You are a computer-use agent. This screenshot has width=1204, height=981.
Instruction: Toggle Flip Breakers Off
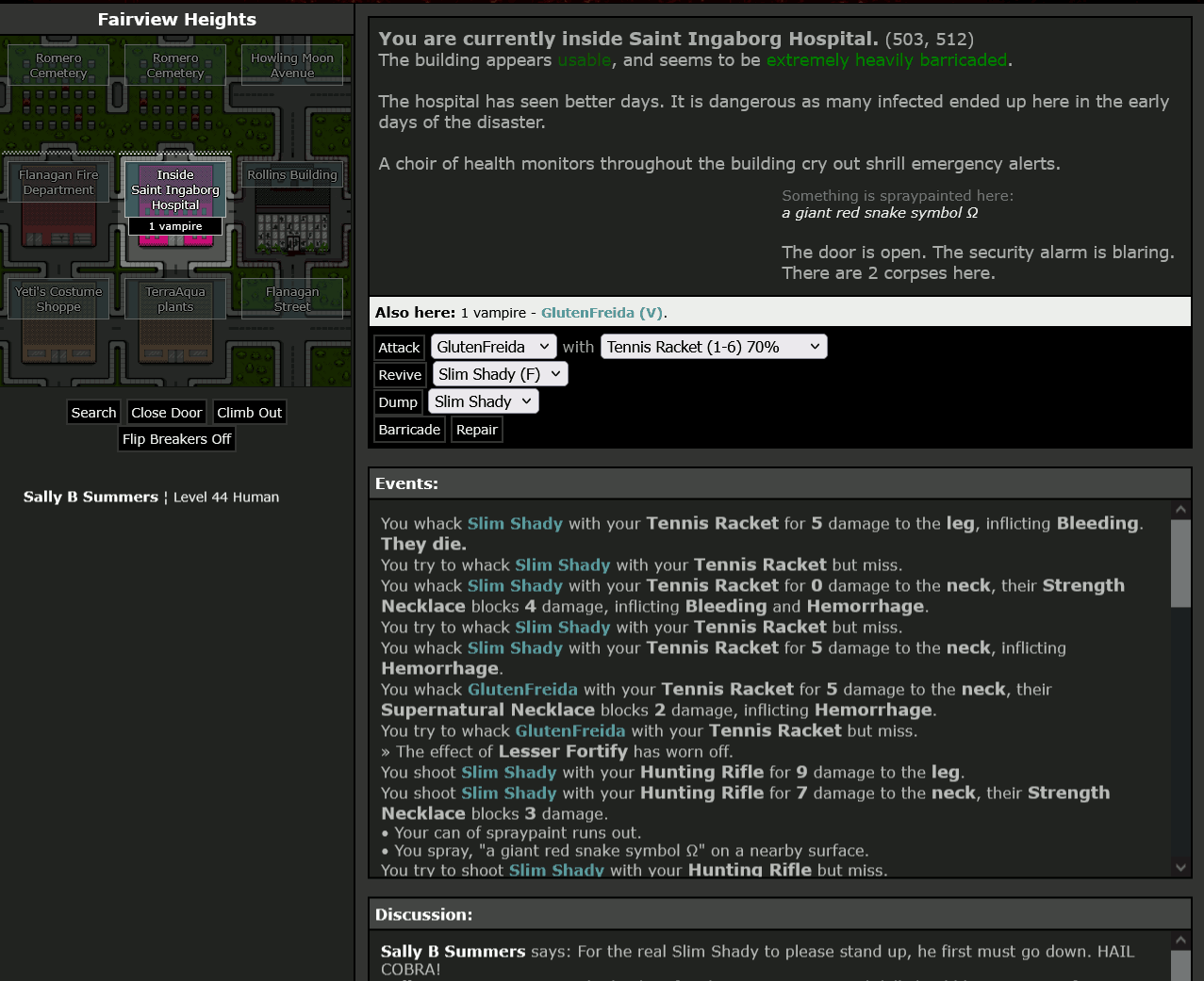[176, 439]
